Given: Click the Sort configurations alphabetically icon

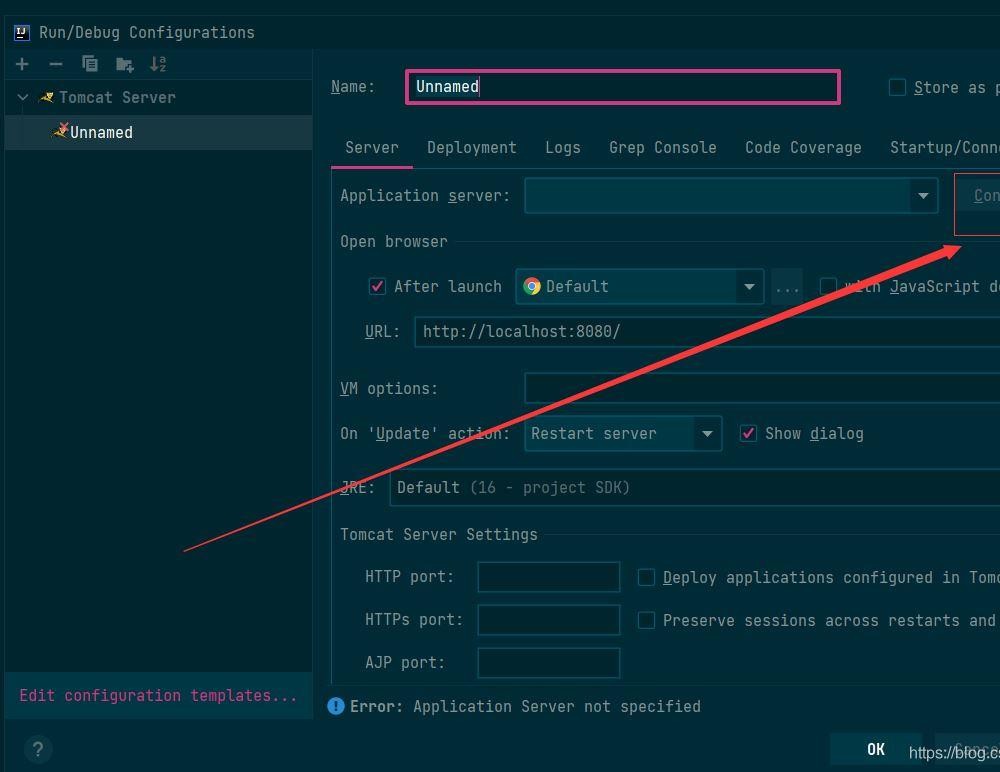Looking at the screenshot, I should tap(158, 64).
